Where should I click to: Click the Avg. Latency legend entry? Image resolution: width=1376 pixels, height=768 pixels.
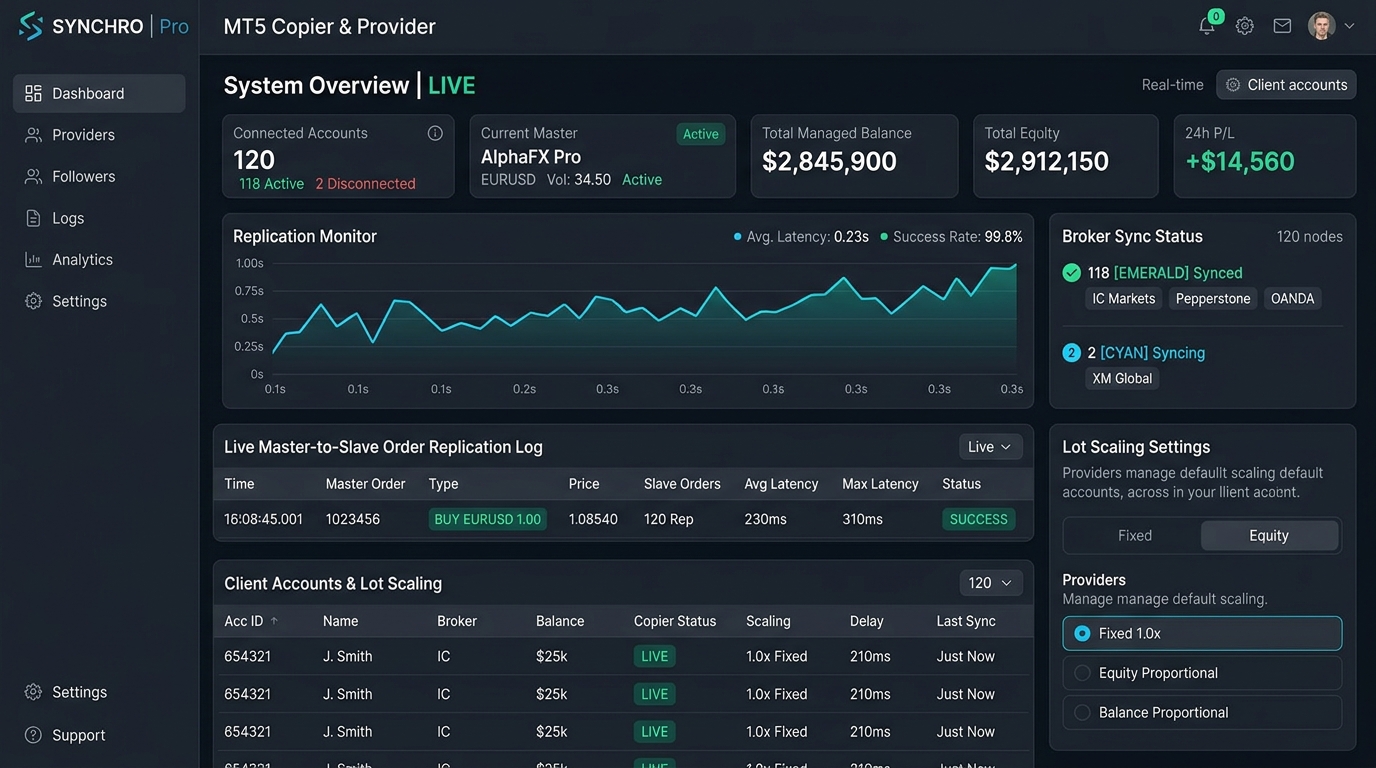pyautogui.click(x=801, y=237)
